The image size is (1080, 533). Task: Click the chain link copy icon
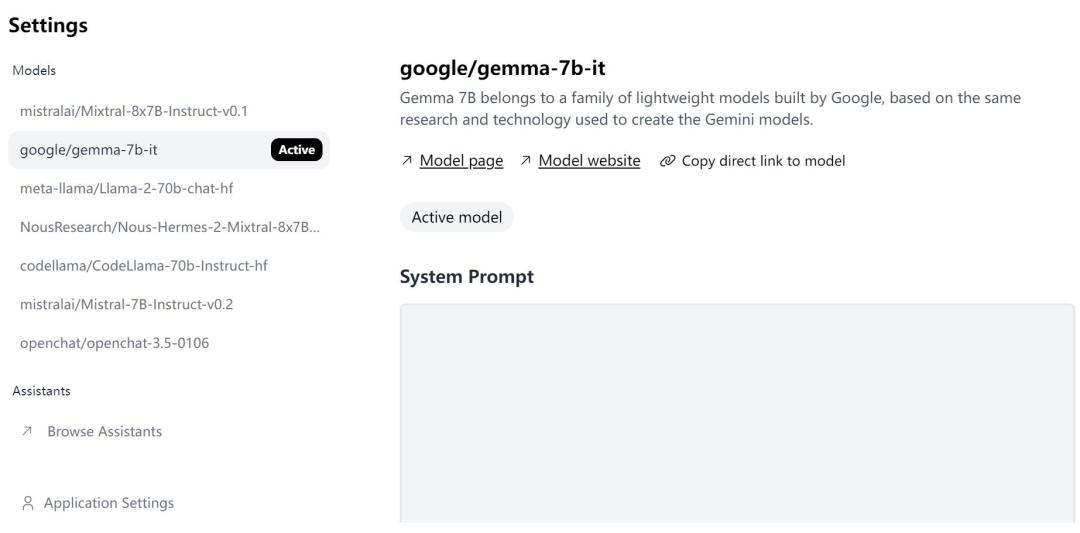pos(666,161)
